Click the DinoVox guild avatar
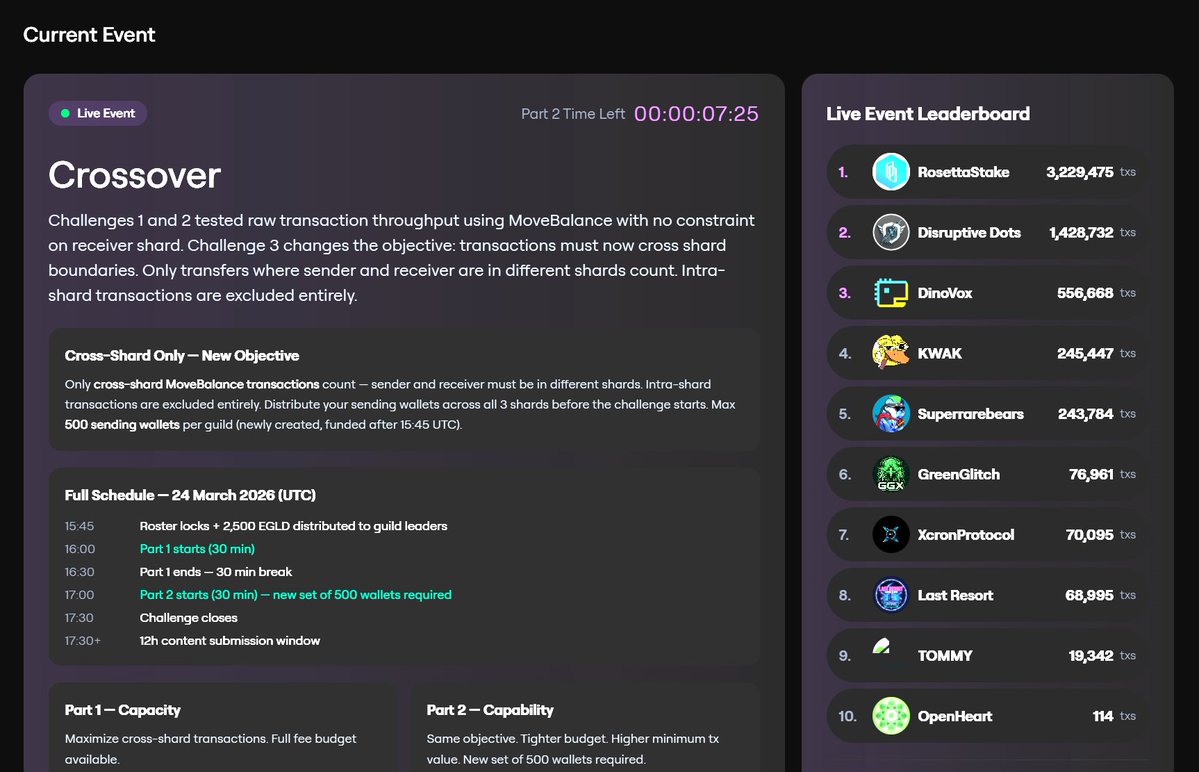Screen dimensions: 1199x772 (891, 293)
